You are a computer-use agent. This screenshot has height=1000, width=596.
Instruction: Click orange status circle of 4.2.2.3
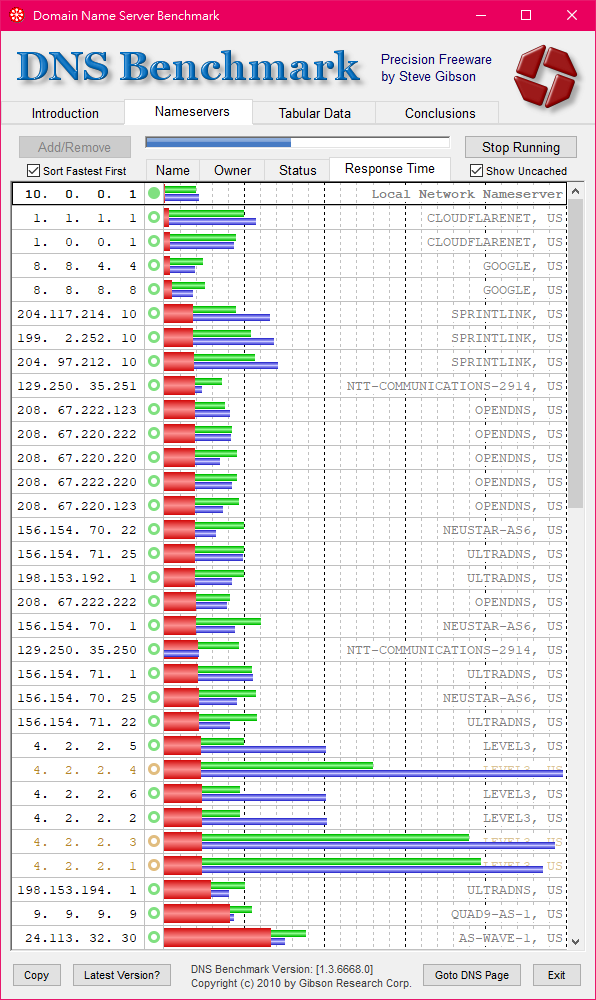tap(154, 841)
